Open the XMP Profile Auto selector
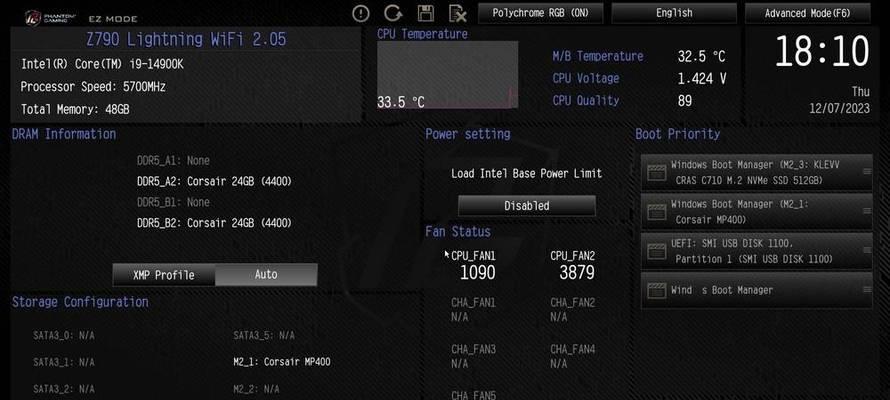Viewport: 890px width, 400px height. [x=266, y=275]
